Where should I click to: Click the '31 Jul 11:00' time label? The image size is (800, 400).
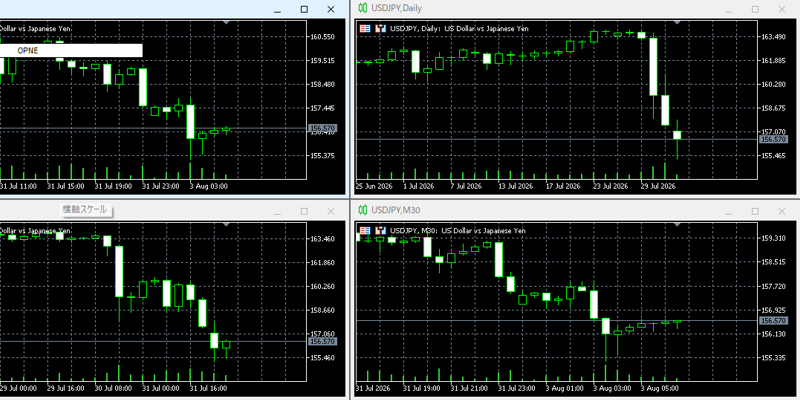18,186
